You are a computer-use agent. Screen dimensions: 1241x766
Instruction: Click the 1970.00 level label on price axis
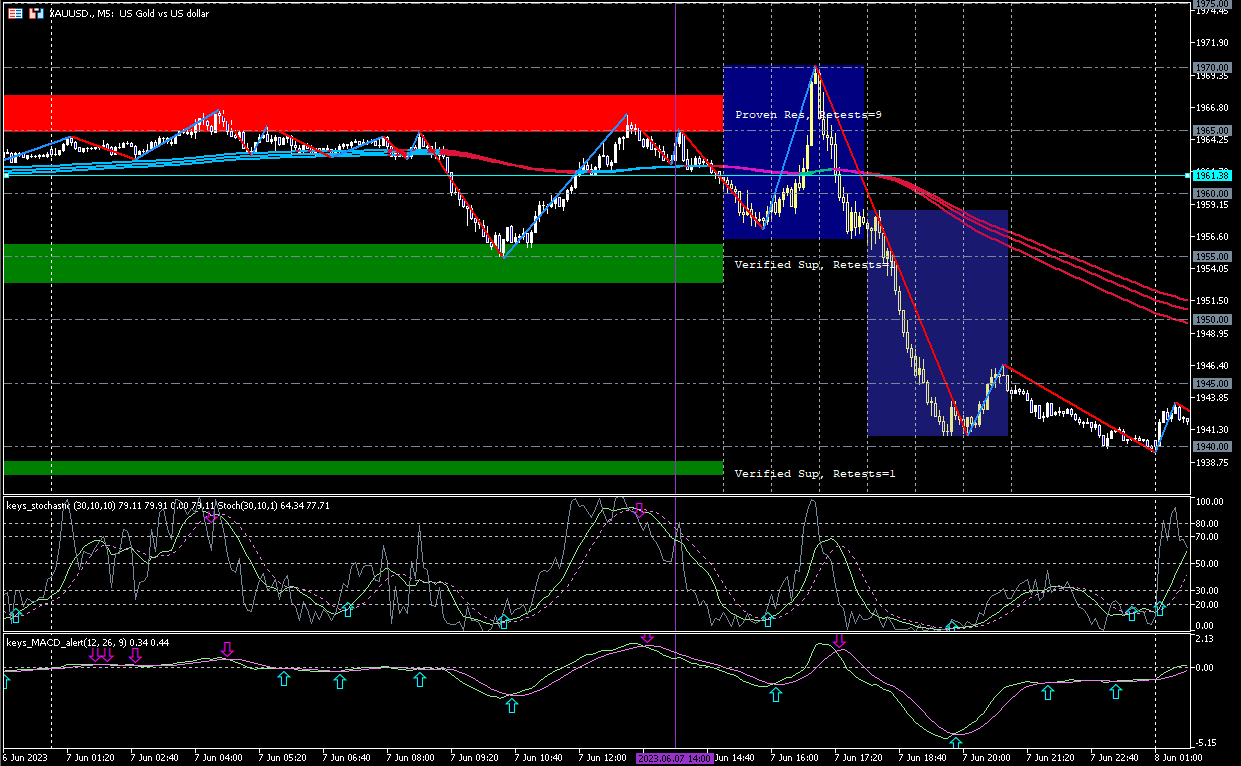click(1211, 67)
